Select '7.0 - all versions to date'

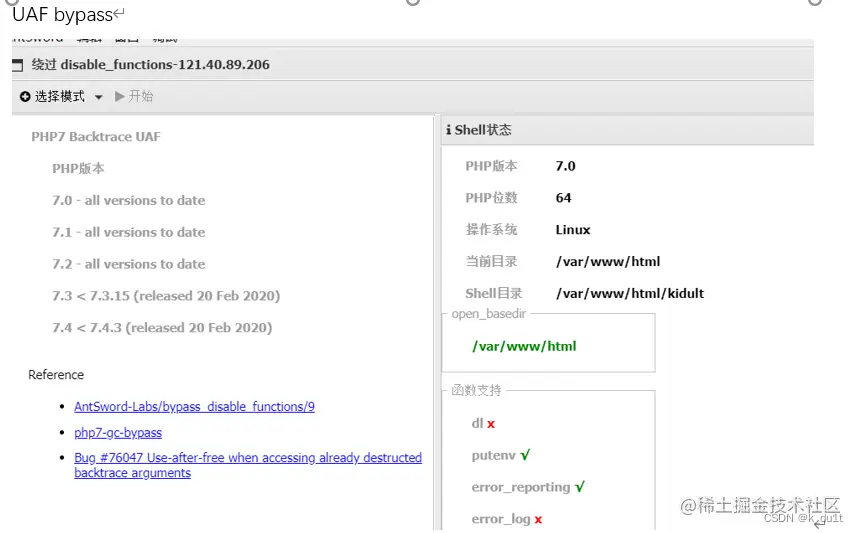[129, 200]
